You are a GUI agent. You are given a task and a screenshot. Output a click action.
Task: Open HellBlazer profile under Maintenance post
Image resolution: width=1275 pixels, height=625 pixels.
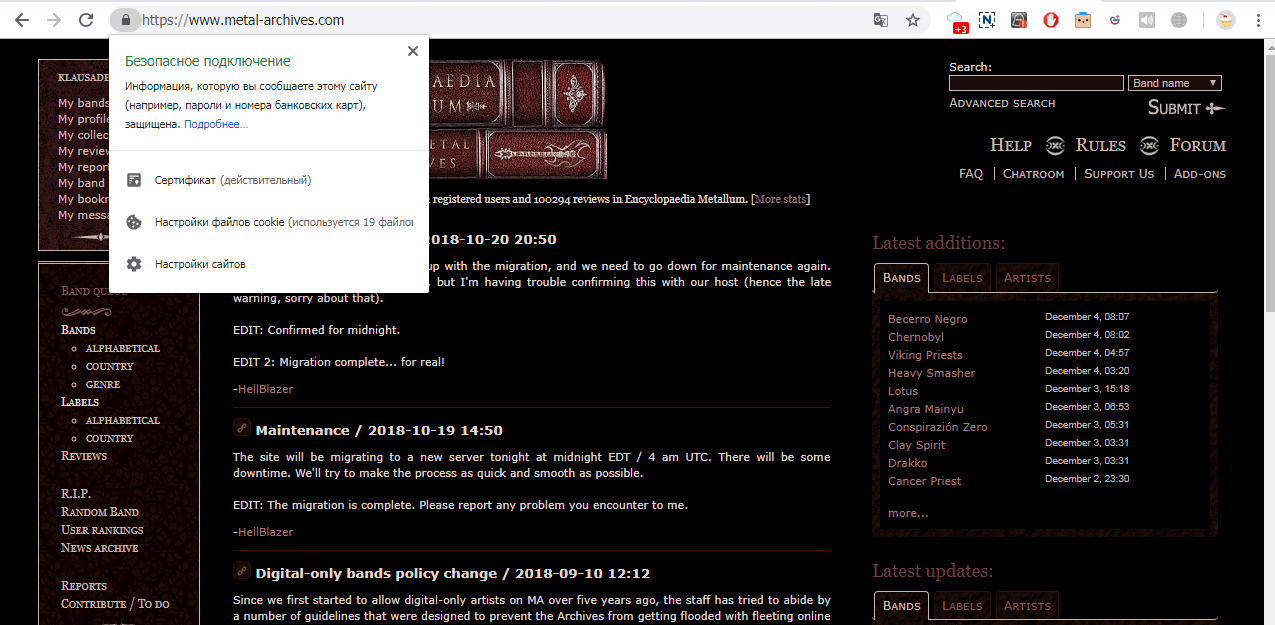[x=265, y=532]
